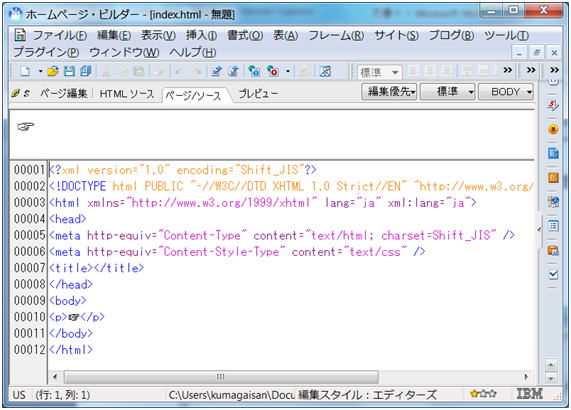This screenshot has height=410, width=571.
Task: Click sidebar scroll-down arrow button
Action: (x=551, y=378)
